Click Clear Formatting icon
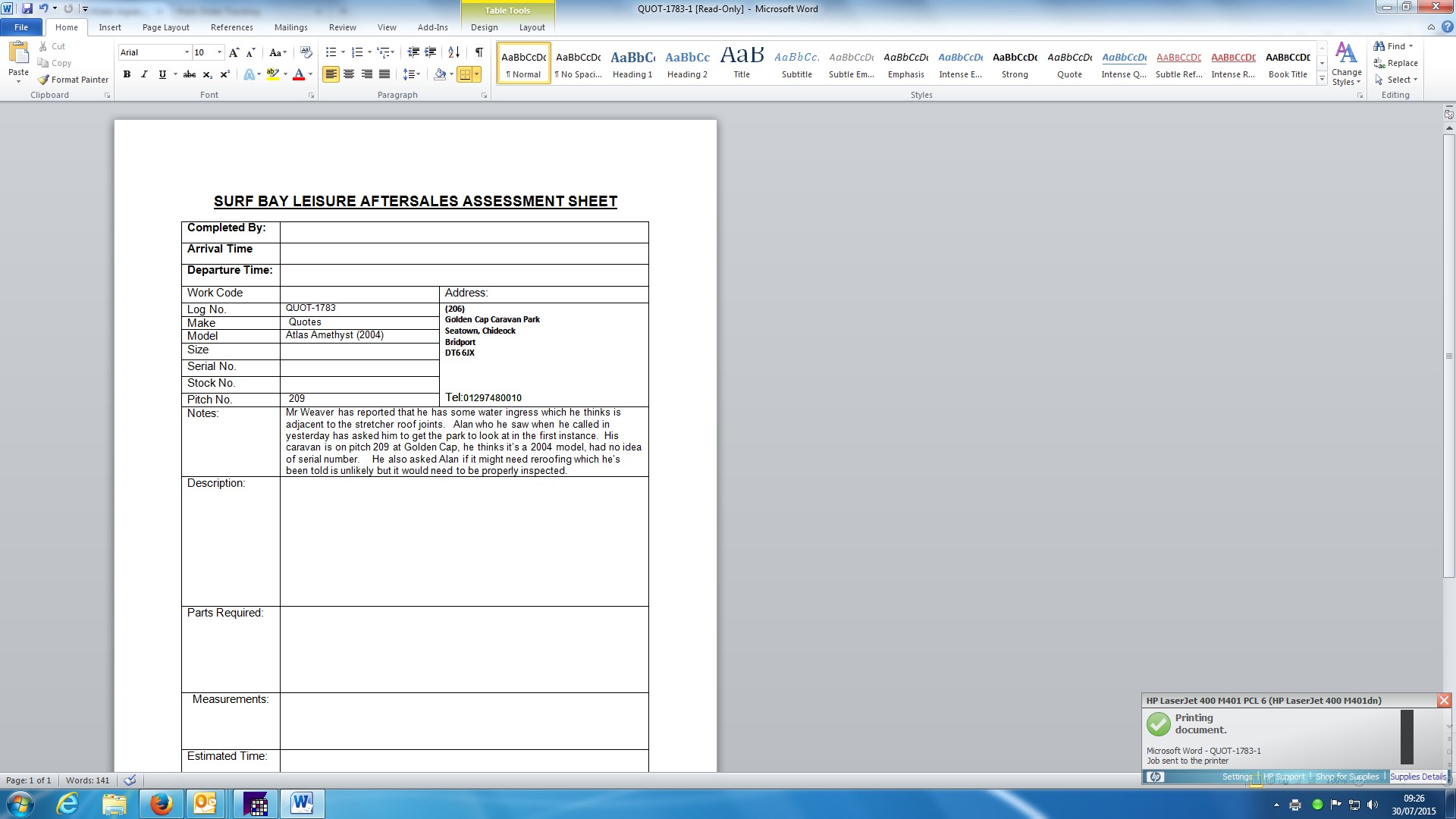Viewport: 1456px width, 819px height. point(306,52)
